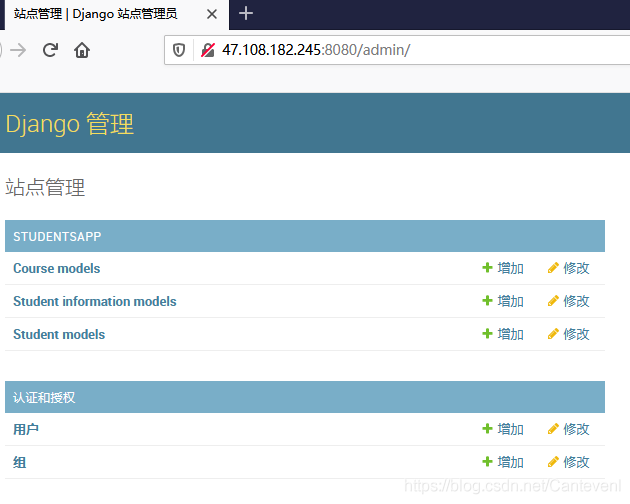Open the 组 groups list
The width and height of the screenshot is (630, 504).
(20, 462)
